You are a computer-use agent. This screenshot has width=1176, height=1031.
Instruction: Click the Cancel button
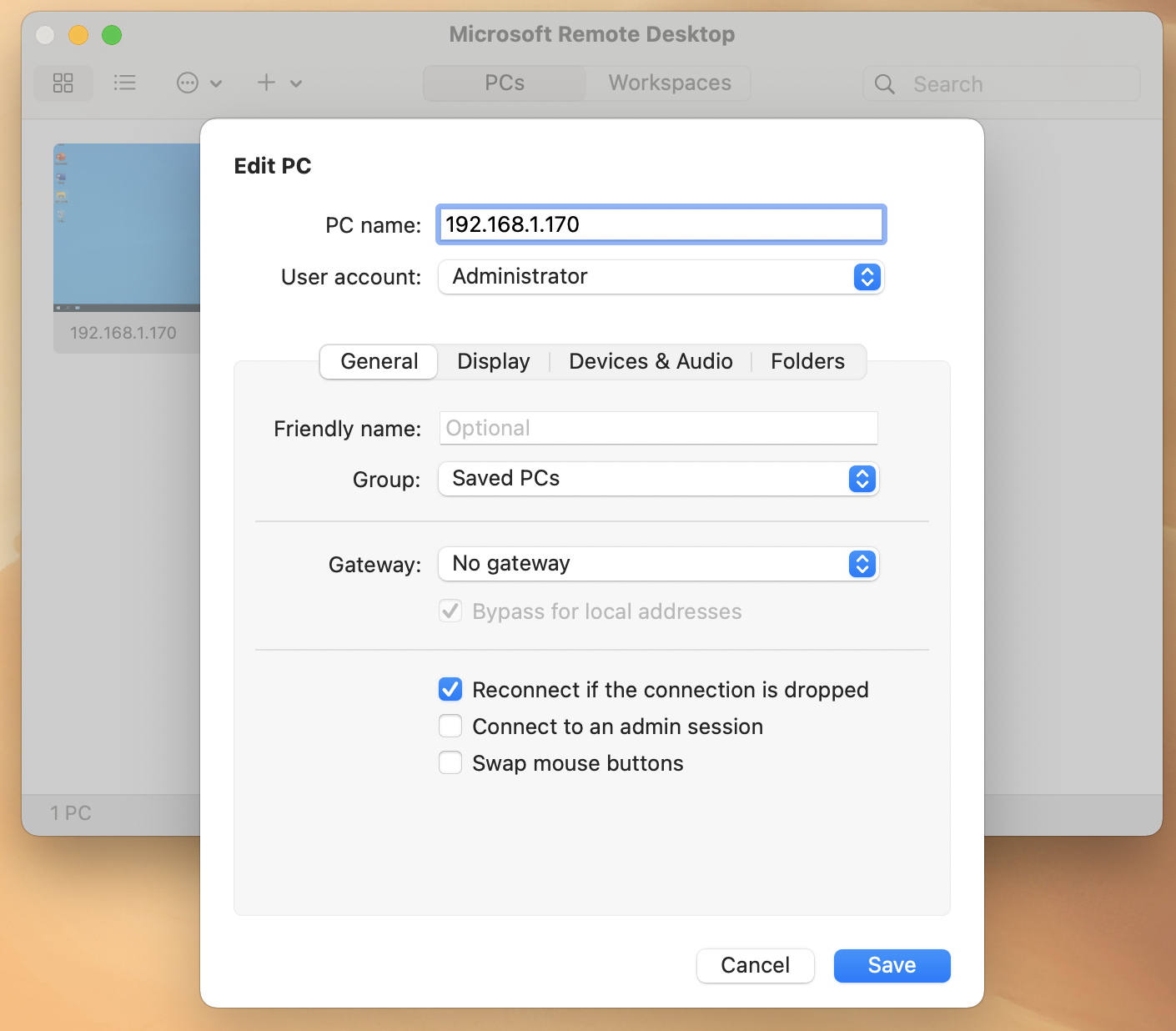pyautogui.click(x=756, y=965)
